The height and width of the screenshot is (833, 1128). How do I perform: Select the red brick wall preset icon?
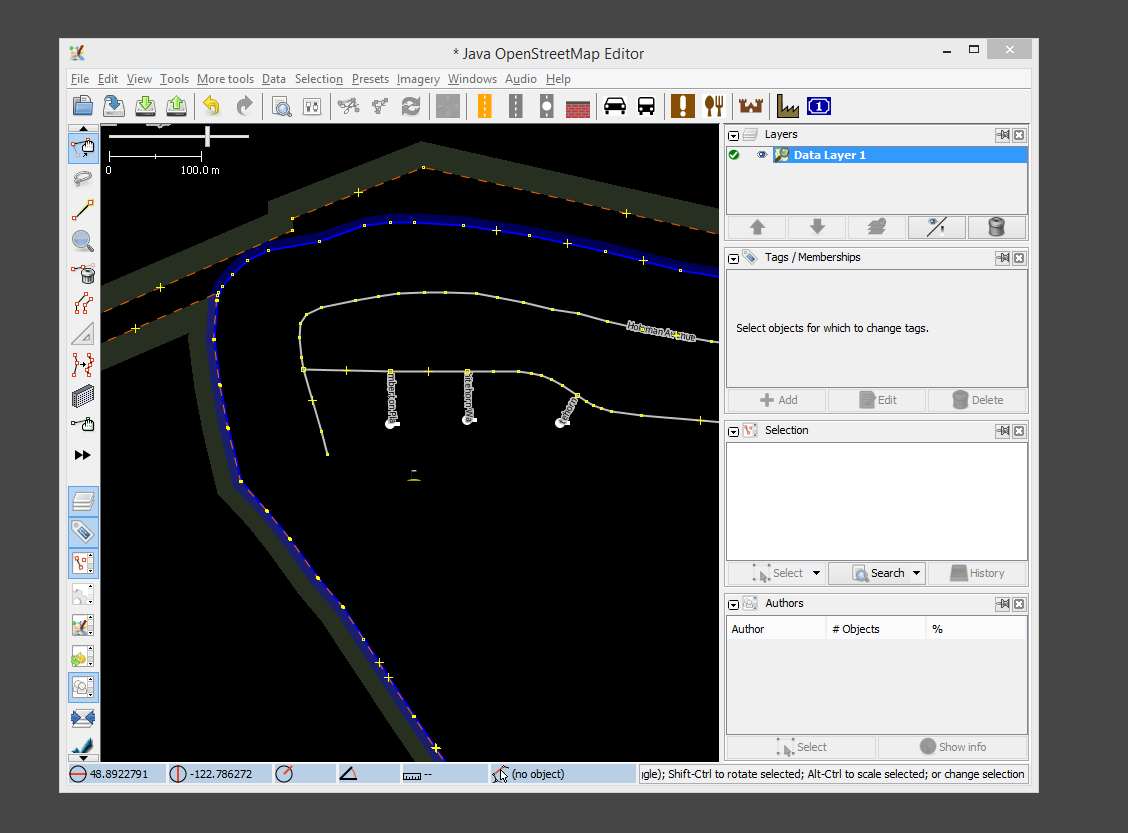[x=578, y=106]
